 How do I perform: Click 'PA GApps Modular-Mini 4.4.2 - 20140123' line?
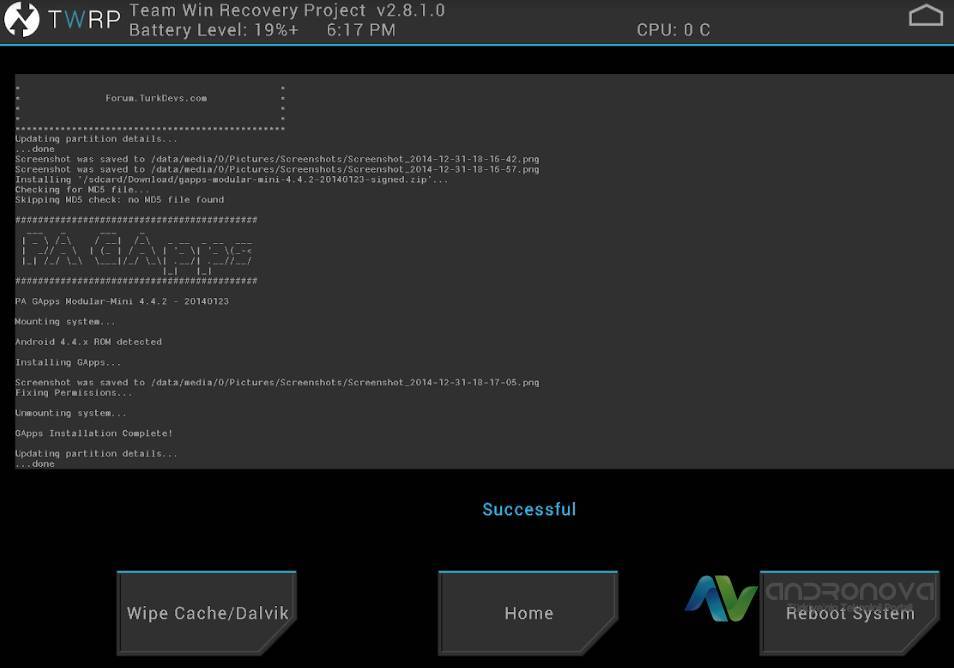[122, 301]
